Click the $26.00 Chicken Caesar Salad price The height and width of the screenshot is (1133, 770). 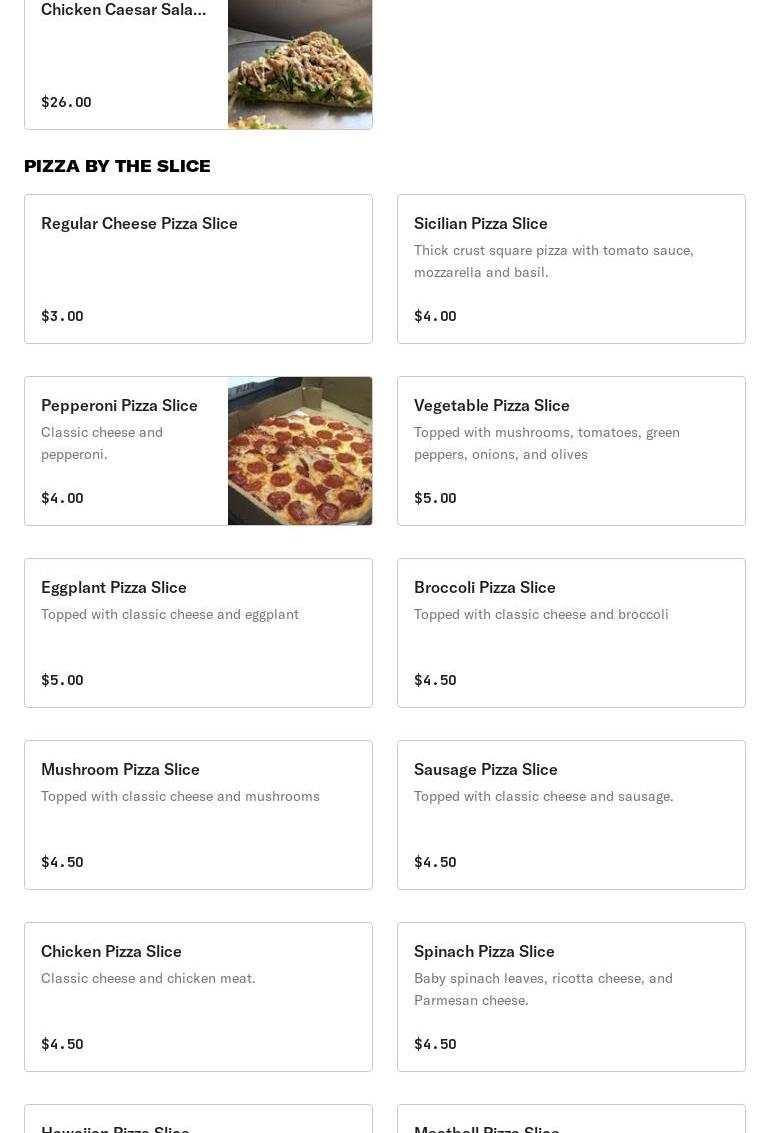66,102
